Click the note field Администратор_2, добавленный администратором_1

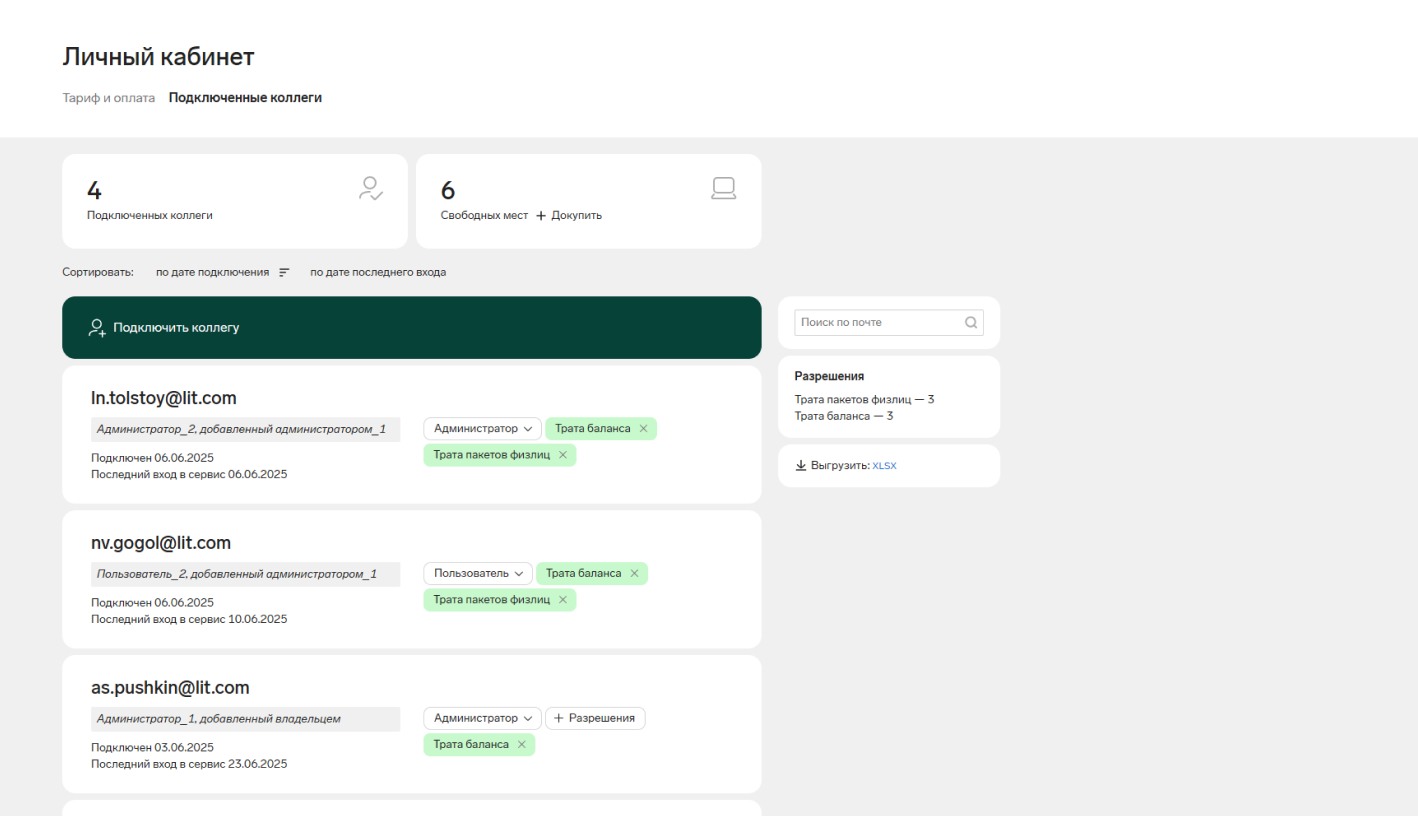245,429
